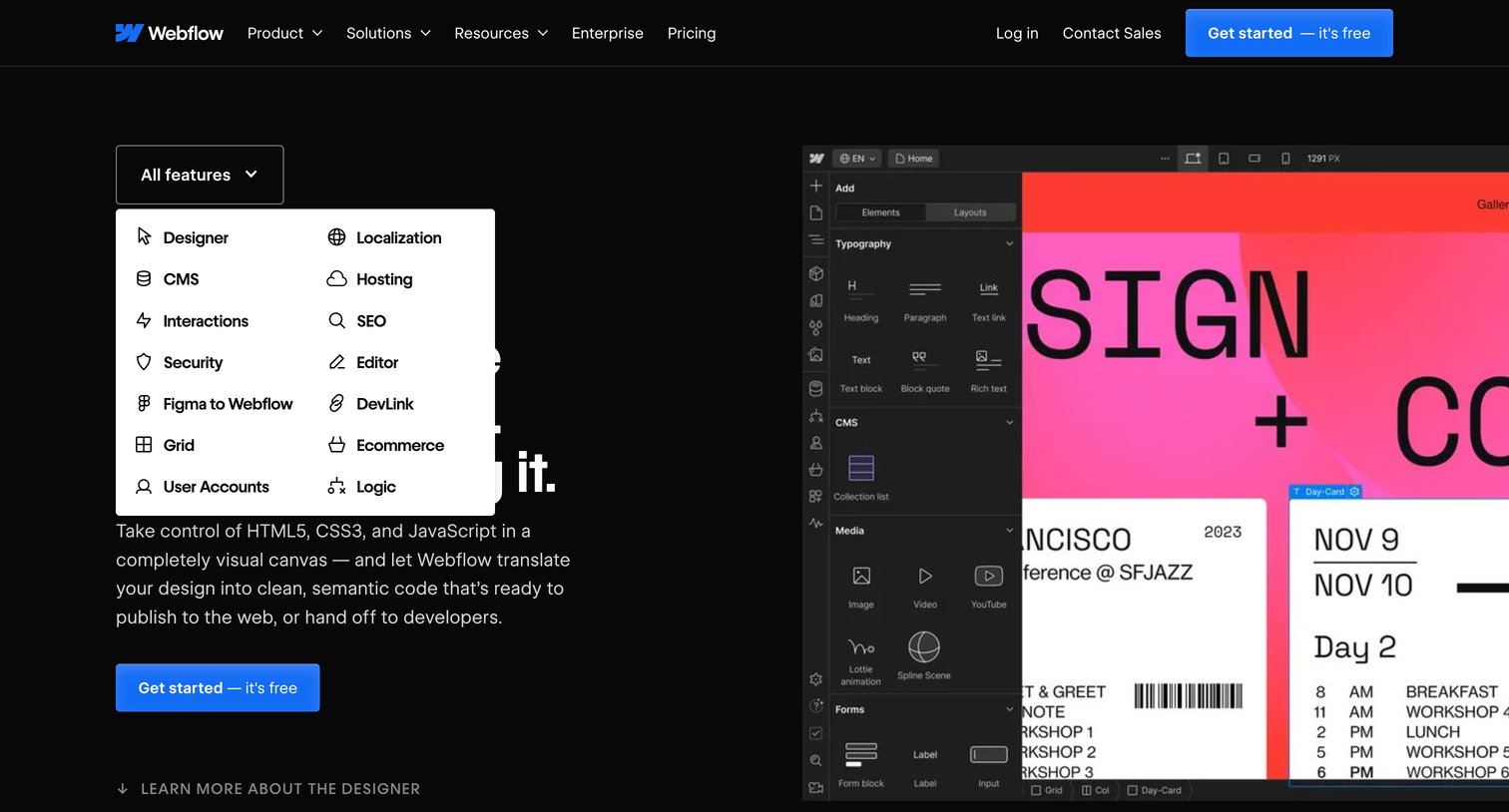Select the Collection list element
Viewport: 1509px width, 812px height.
tap(861, 477)
